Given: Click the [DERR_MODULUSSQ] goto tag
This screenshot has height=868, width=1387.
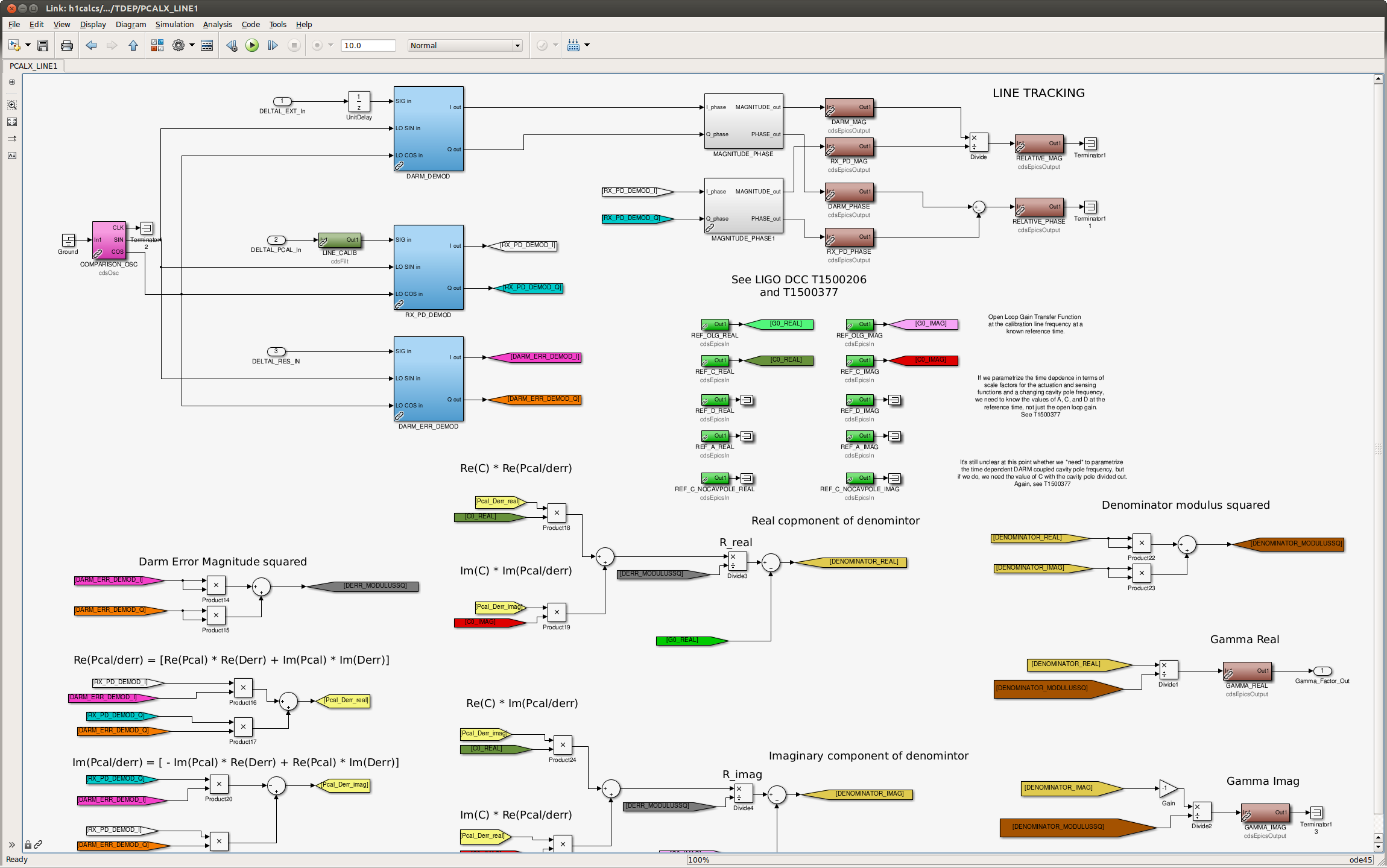Looking at the screenshot, I should [362, 586].
